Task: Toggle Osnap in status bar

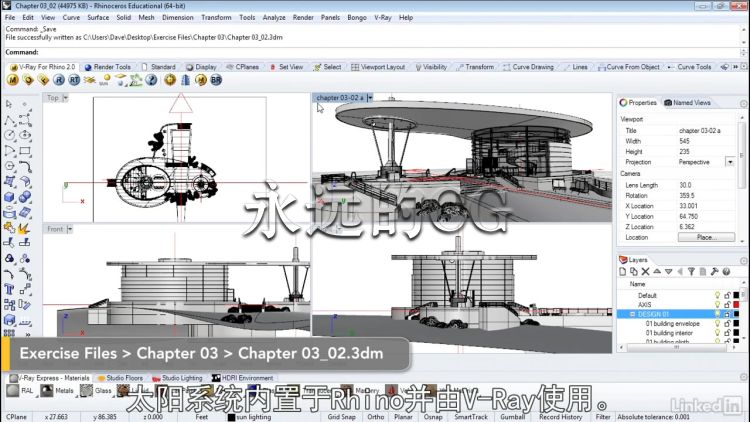Action: pyautogui.click(x=433, y=417)
